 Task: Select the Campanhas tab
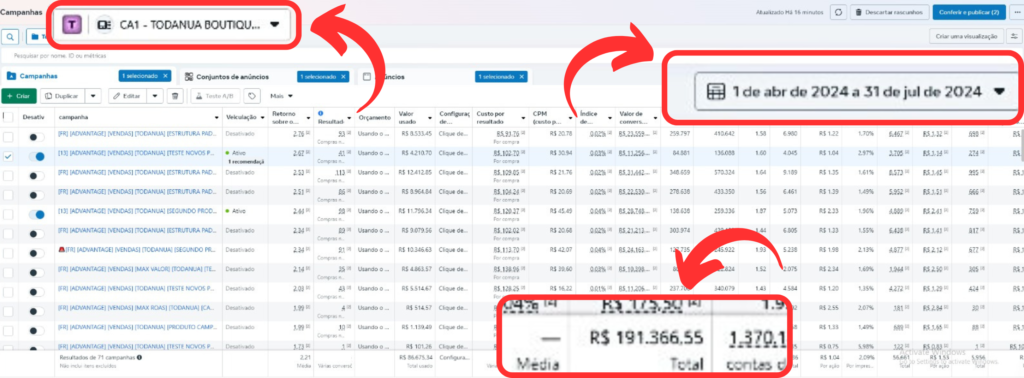[x=39, y=76]
